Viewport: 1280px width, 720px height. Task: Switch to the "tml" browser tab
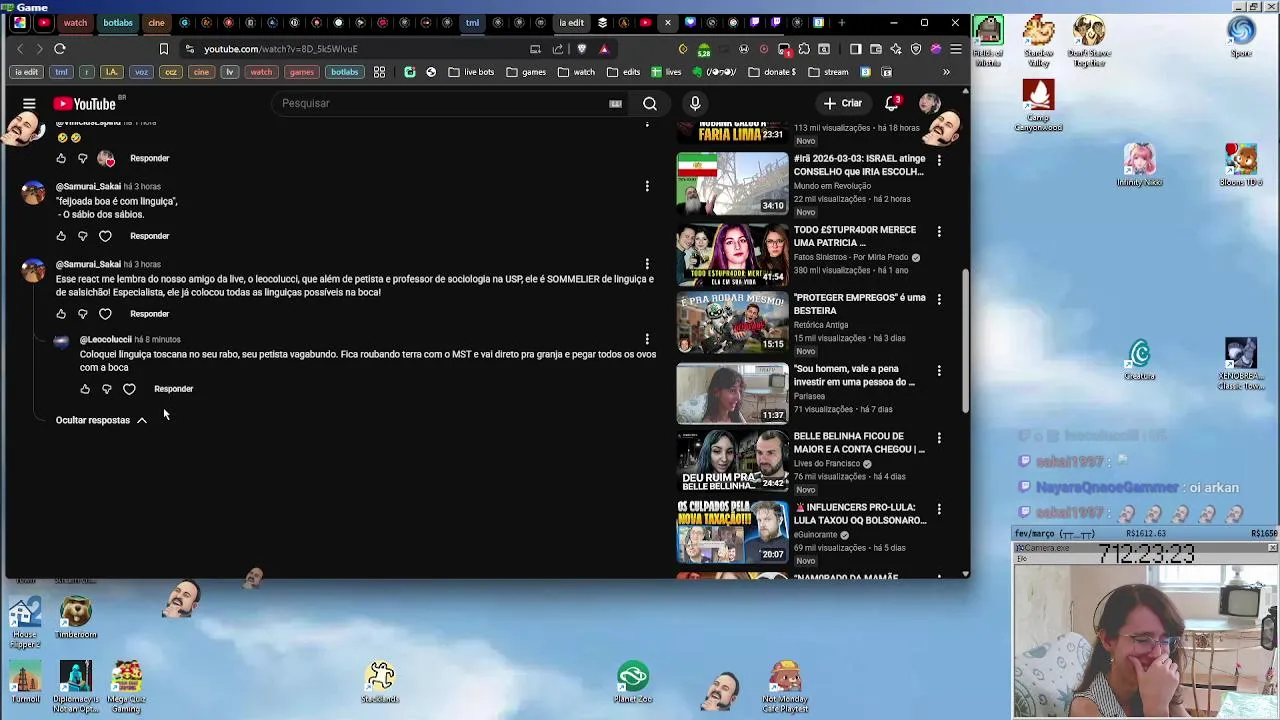(x=472, y=22)
